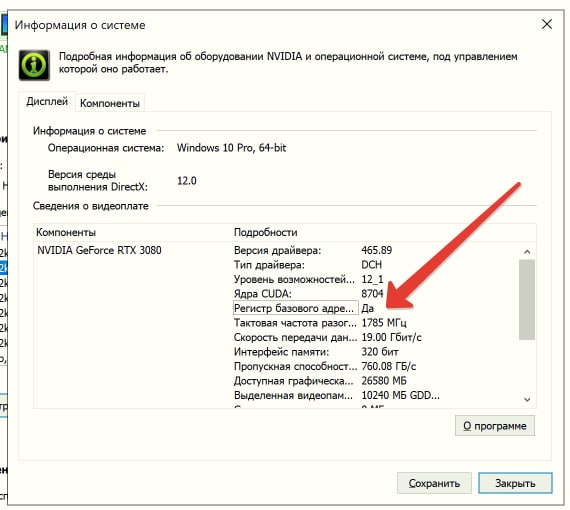Click the Компоненты column header
Viewport: 570px width, 510px height.
click(66, 232)
